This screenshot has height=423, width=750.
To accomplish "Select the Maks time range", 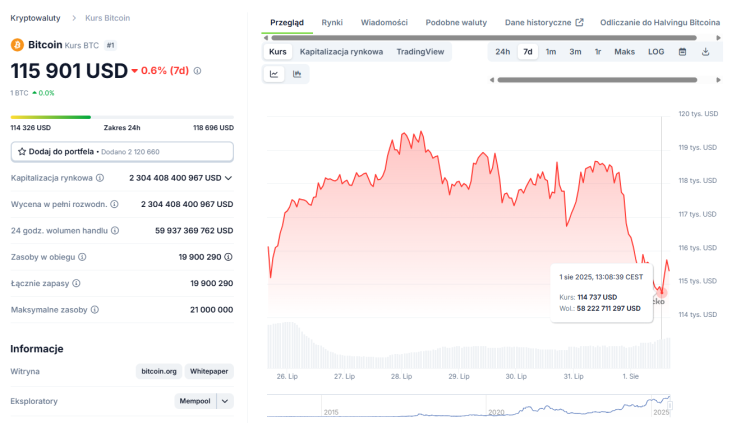I will 625,52.
